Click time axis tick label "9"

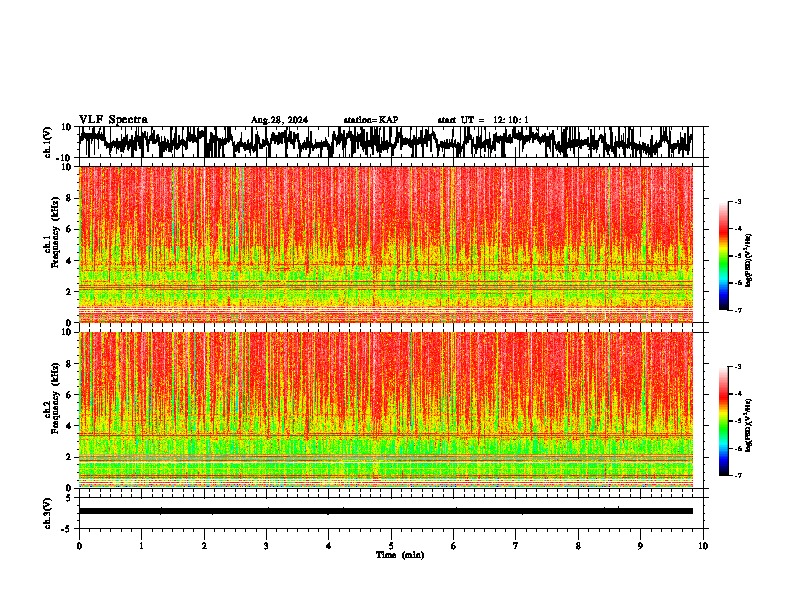(640, 546)
